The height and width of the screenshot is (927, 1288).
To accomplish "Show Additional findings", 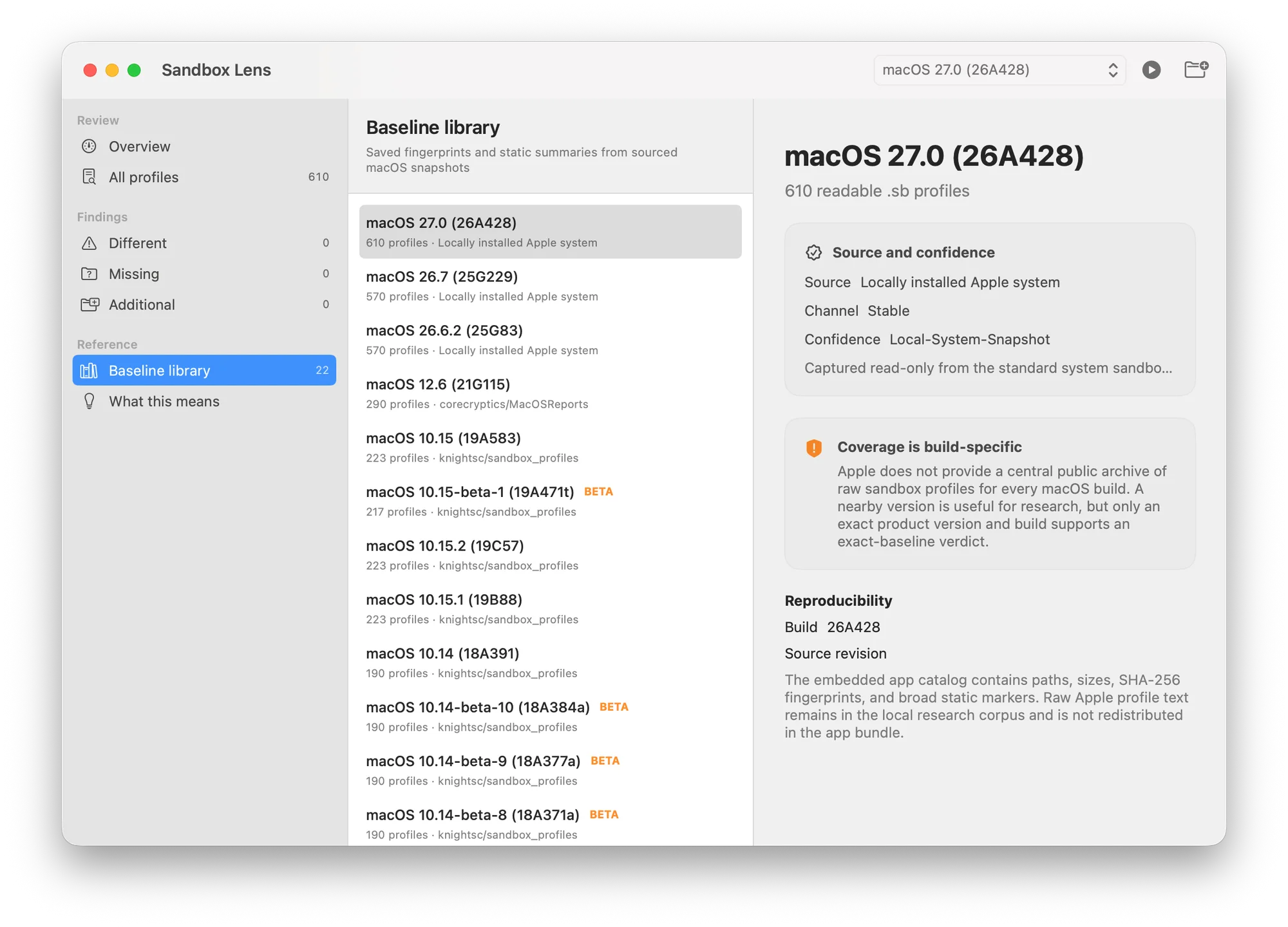I will (x=204, y=304).
